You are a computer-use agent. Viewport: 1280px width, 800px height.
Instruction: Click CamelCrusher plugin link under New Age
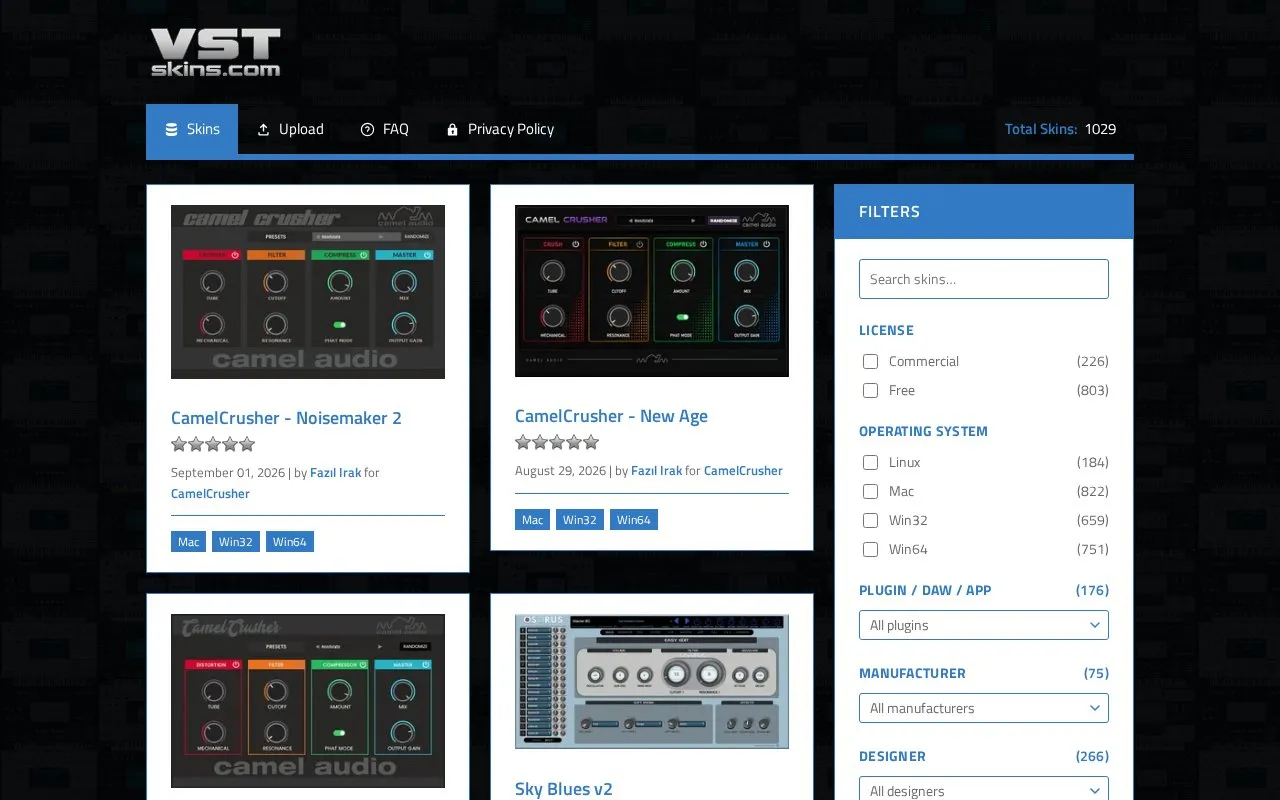(x=743, y=470)
